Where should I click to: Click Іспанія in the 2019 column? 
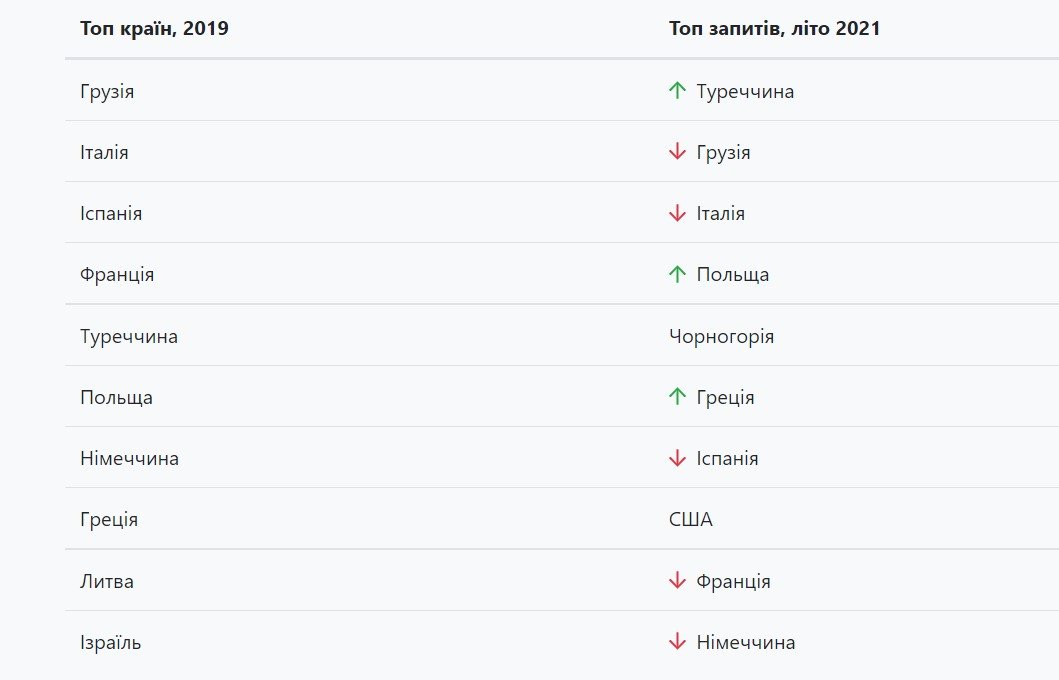[111, 214]
